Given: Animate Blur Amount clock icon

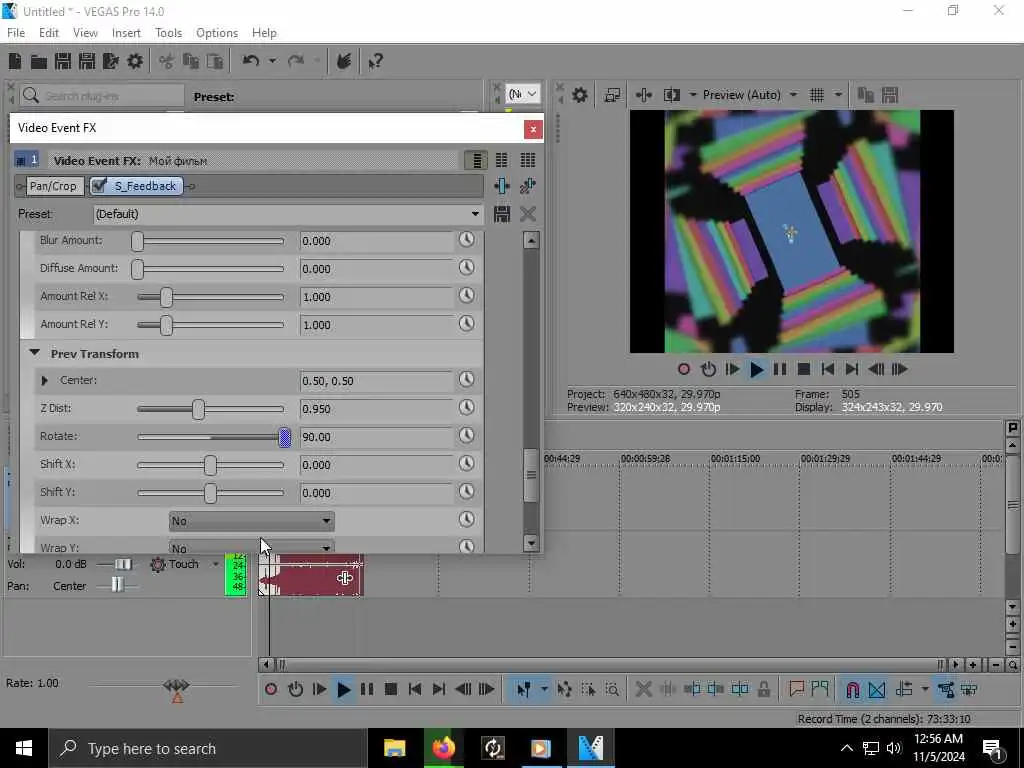Looking at the screenshot, I should tap(466, 240).
